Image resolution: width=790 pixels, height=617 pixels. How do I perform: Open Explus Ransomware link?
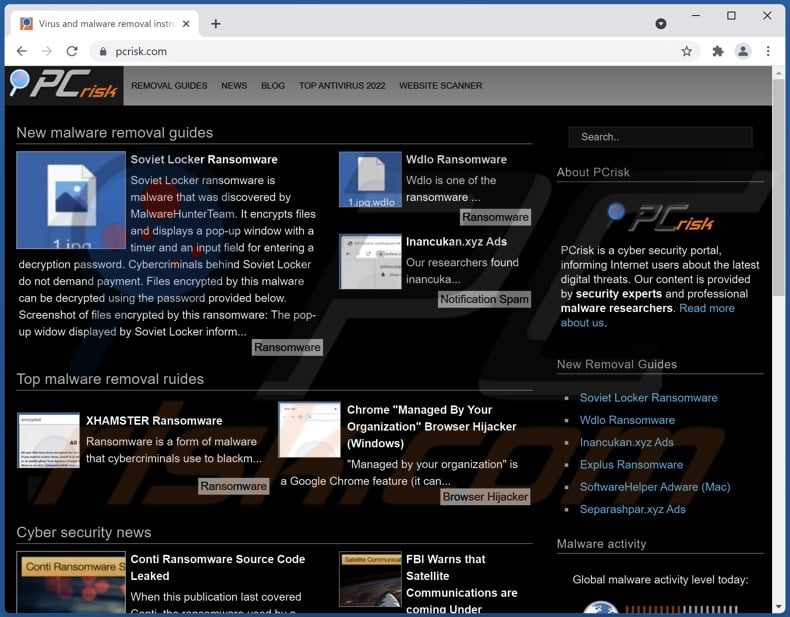(631, 464)
